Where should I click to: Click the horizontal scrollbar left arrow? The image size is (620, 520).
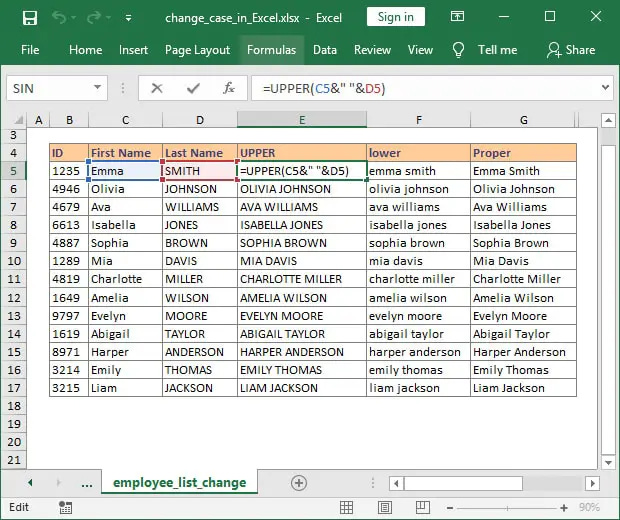396,483
